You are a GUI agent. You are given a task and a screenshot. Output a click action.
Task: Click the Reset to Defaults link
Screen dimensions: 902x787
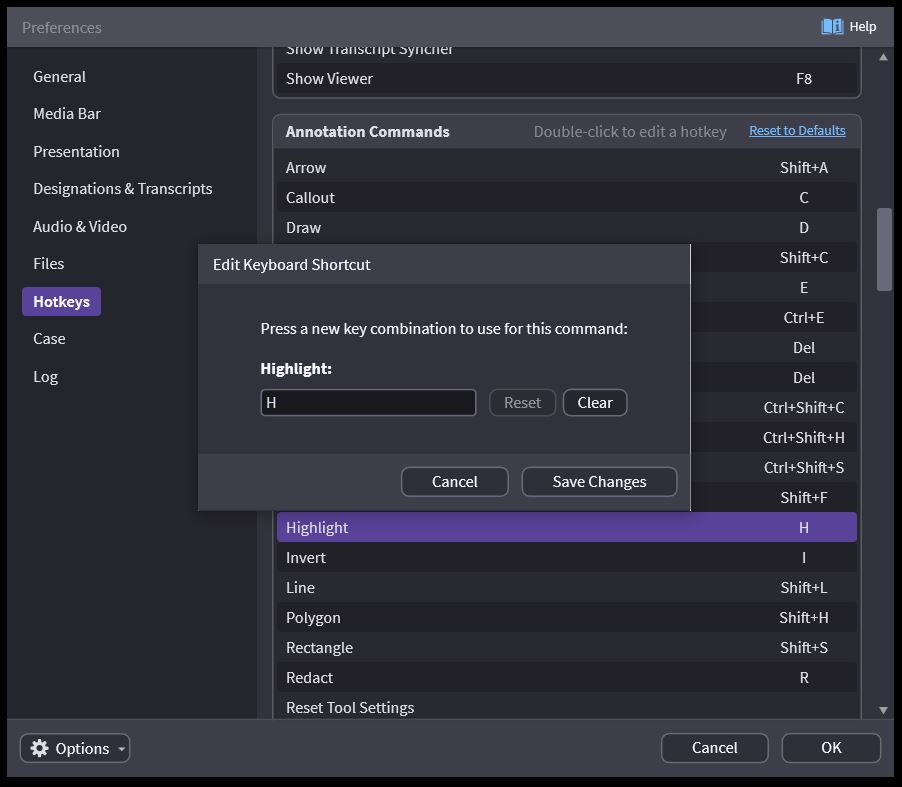click(x=797, y=131)
